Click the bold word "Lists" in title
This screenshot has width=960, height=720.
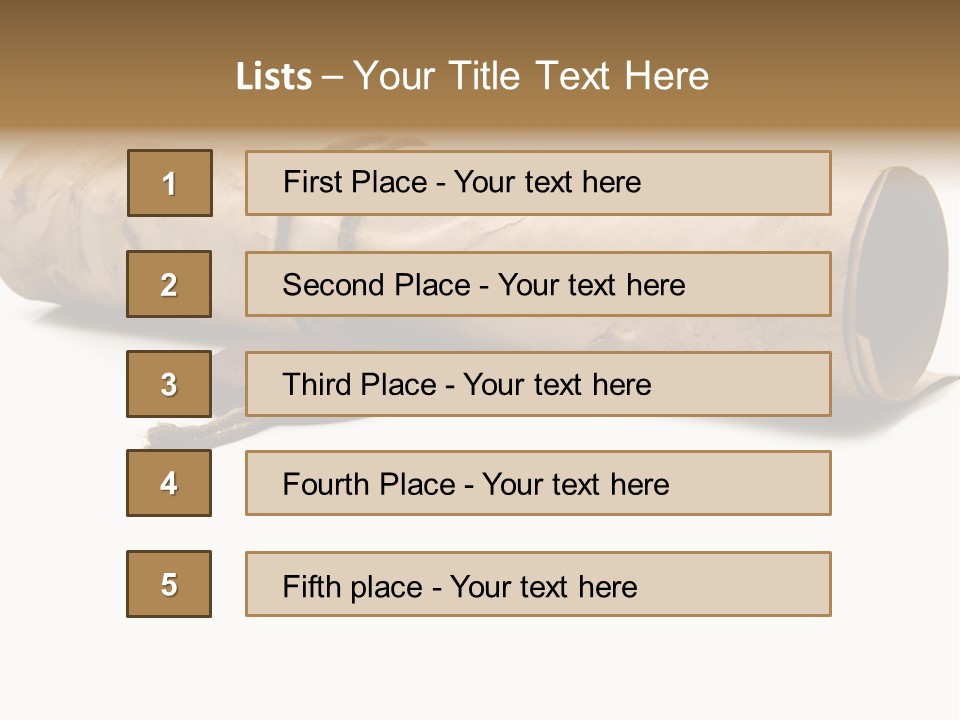(273, 77)
